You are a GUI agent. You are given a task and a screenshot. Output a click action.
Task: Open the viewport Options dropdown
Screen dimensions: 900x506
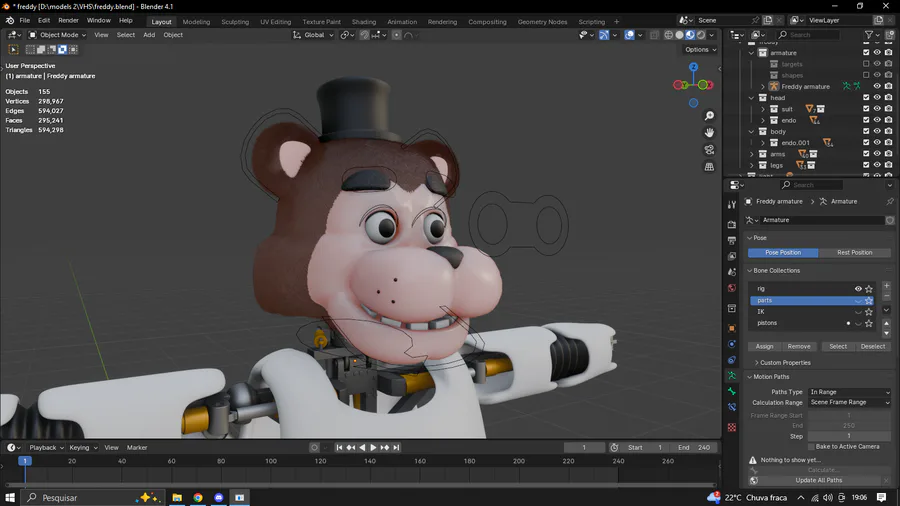click(x=700, y=49)
